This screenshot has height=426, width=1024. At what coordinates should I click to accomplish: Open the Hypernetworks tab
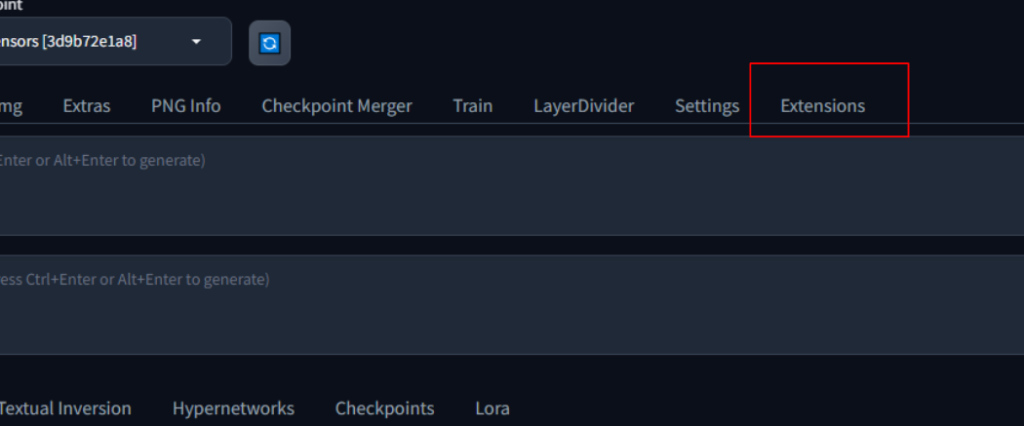[233, 408]
